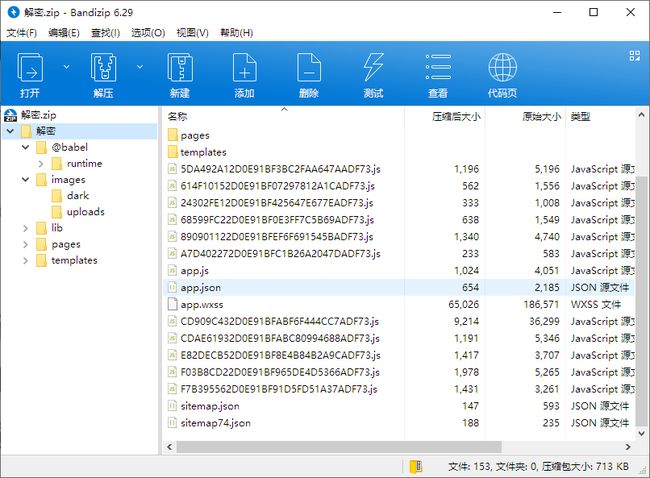Click the Delete (删除) icon

tap(309, 75)
